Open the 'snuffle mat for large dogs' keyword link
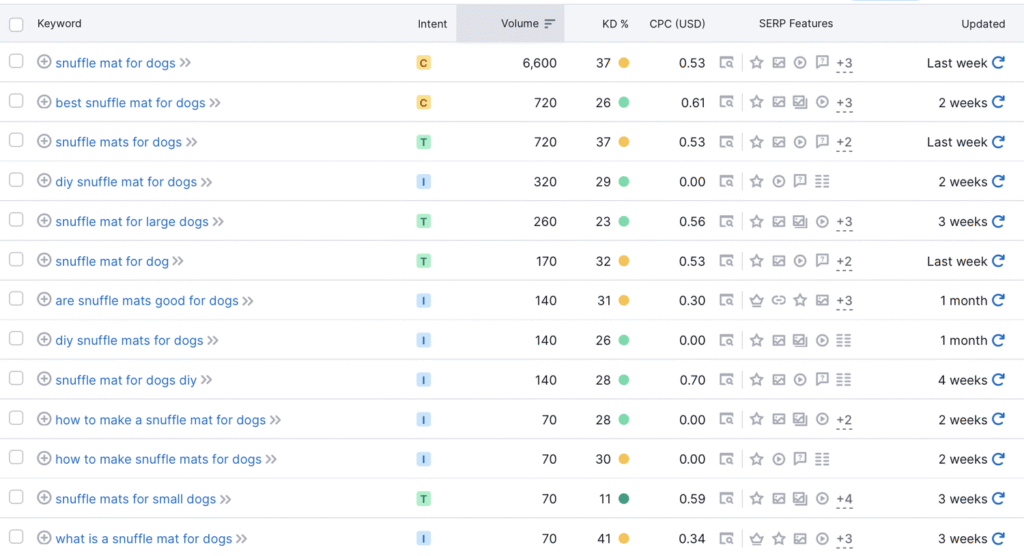Image resolution: width=1024 pixels, height=556 pixels. (132, 221)
